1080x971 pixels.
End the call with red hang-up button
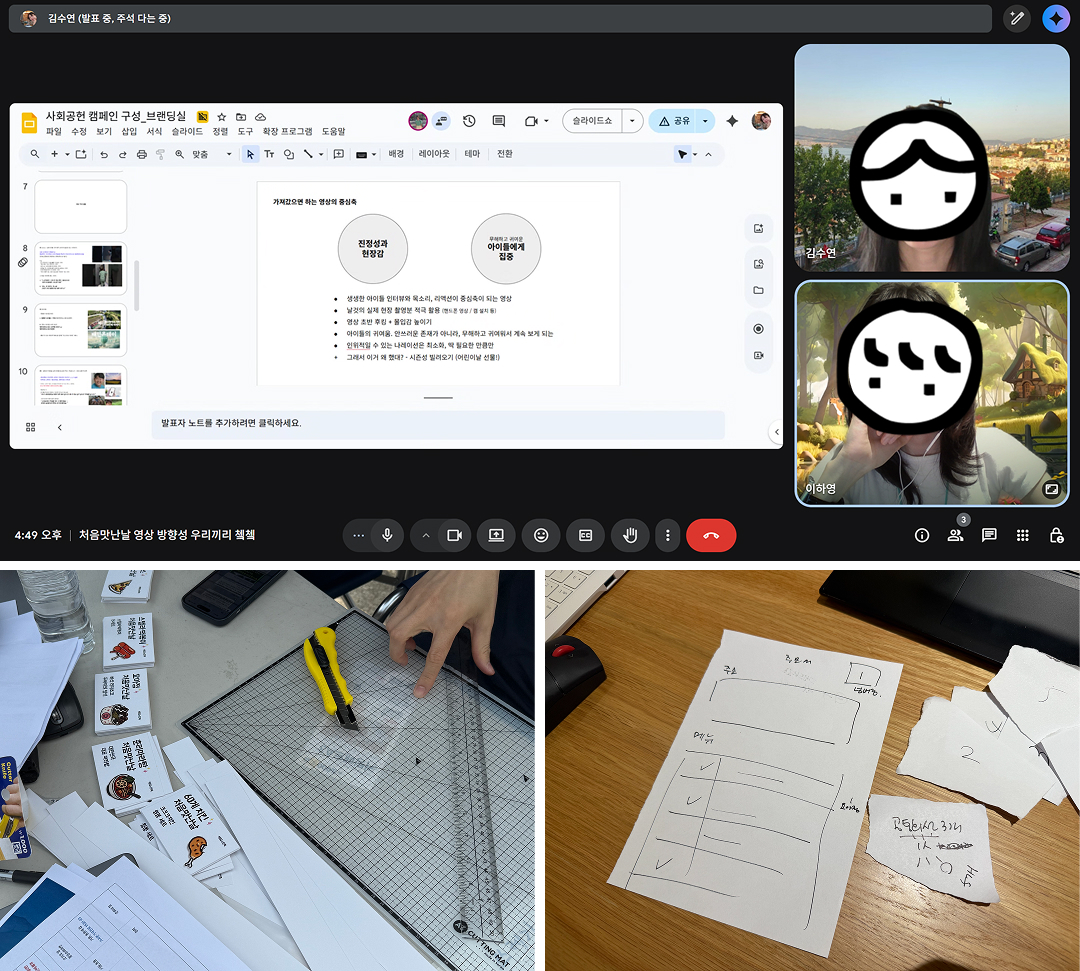pyautogui.click(x=711, y=535)
